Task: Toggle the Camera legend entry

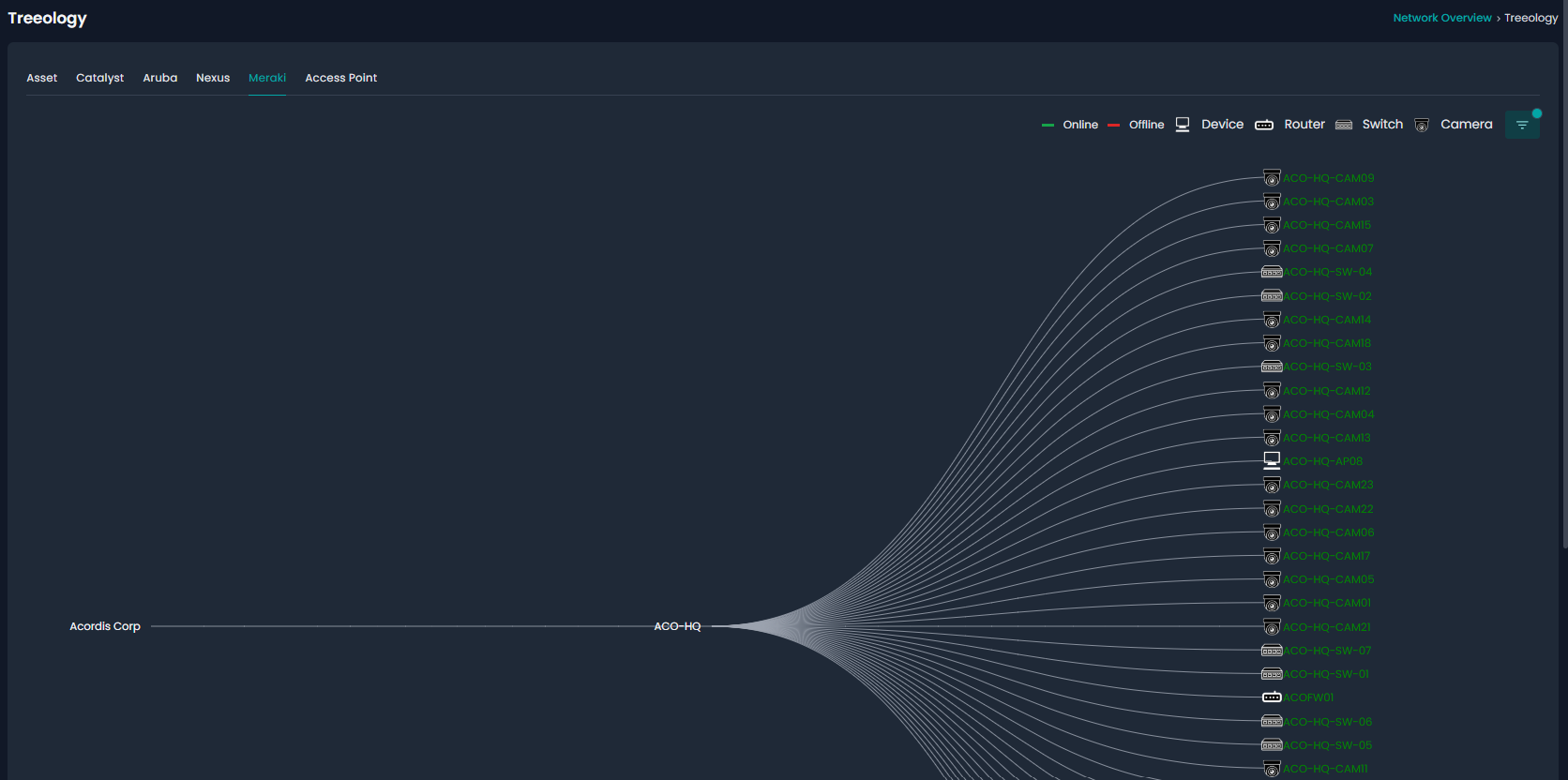Action: 1454,125
